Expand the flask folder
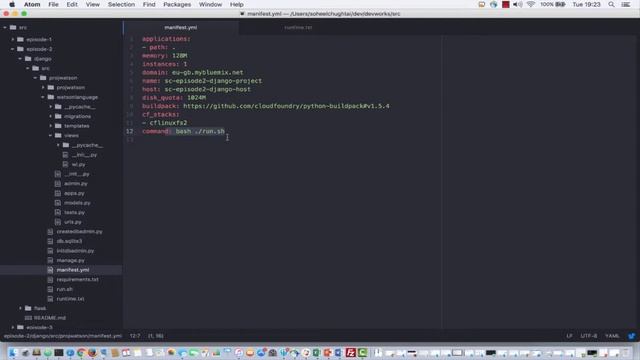Viewport: 640px width, 360px height. [20, 308]
